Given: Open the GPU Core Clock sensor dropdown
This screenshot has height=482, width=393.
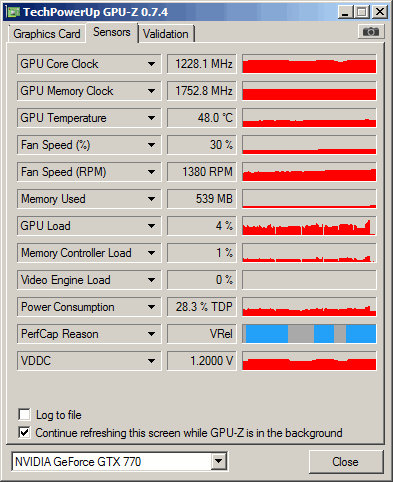Looking at the screenshot, I should pos(151,64).
